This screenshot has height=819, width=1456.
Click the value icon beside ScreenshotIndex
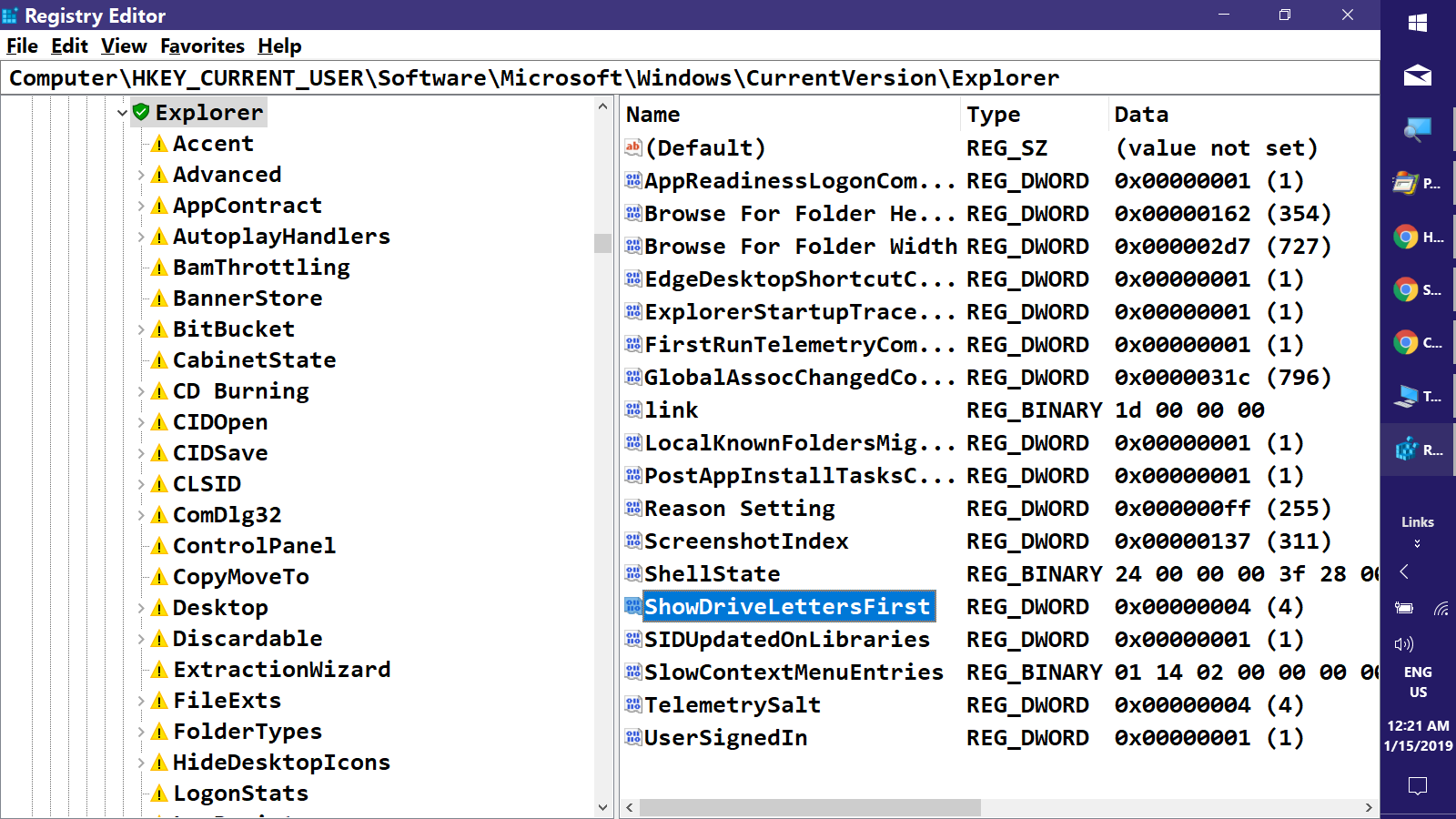click(x=633, y=541)
